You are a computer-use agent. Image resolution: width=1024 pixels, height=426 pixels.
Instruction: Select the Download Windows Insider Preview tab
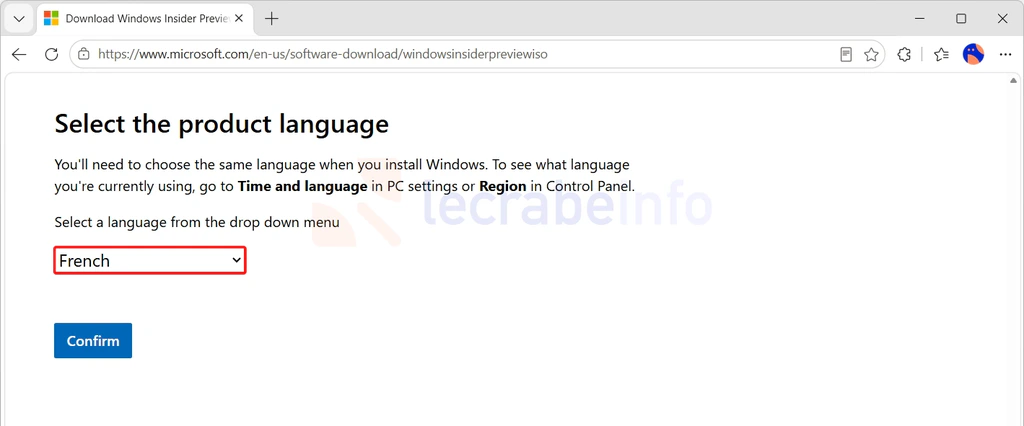pos(144,18)
